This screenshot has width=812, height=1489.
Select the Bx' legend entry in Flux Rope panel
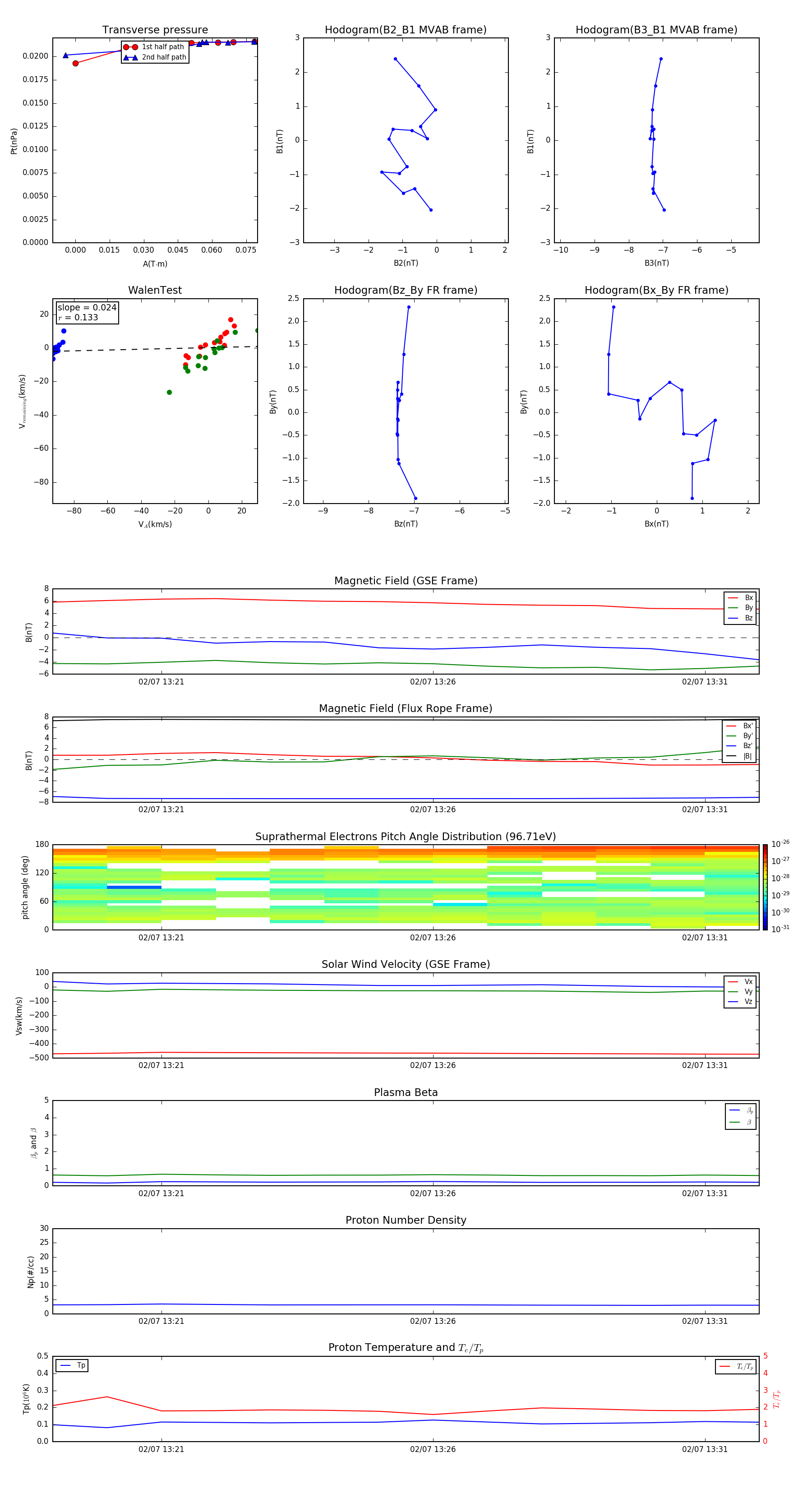740,726
